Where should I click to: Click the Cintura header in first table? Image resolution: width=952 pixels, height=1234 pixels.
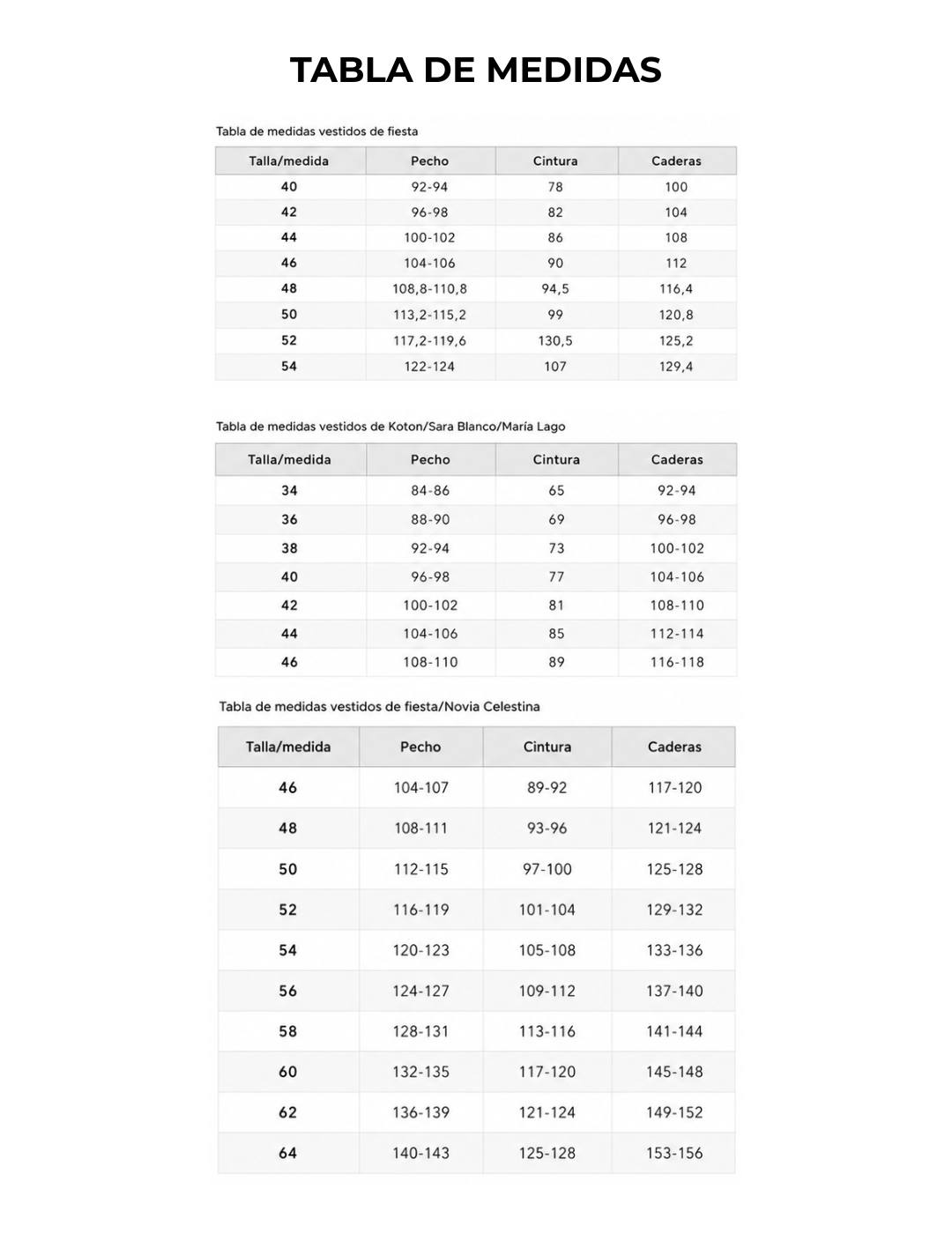click(555, 160)
